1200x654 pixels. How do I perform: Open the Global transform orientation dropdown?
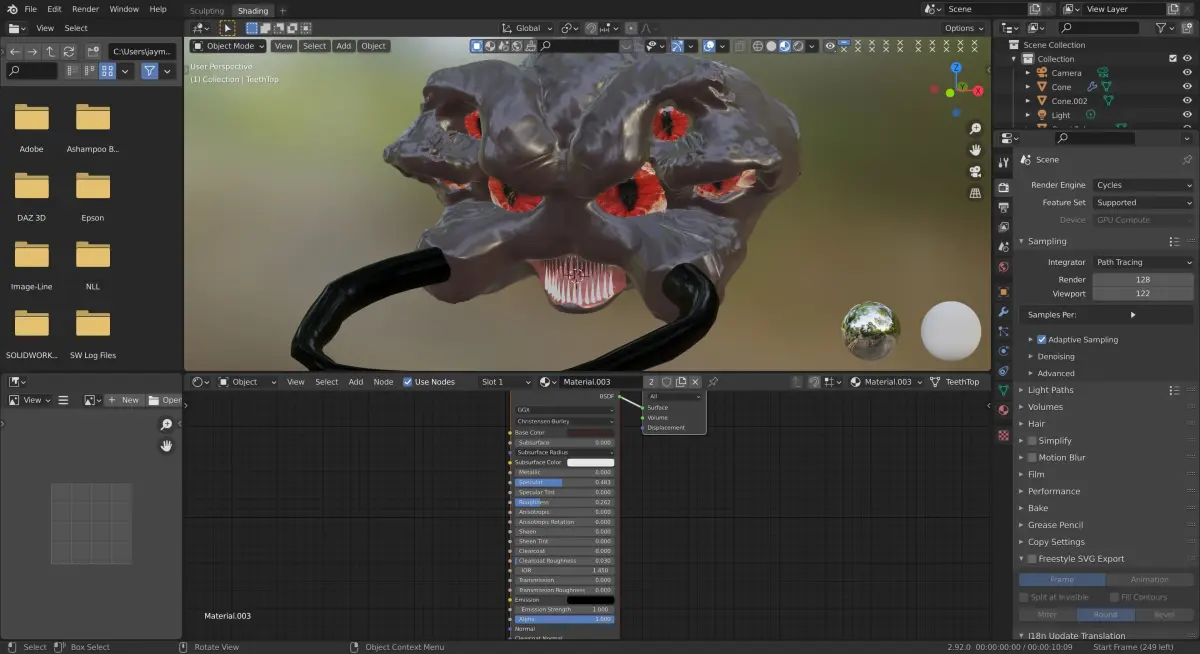click(526, 28)
